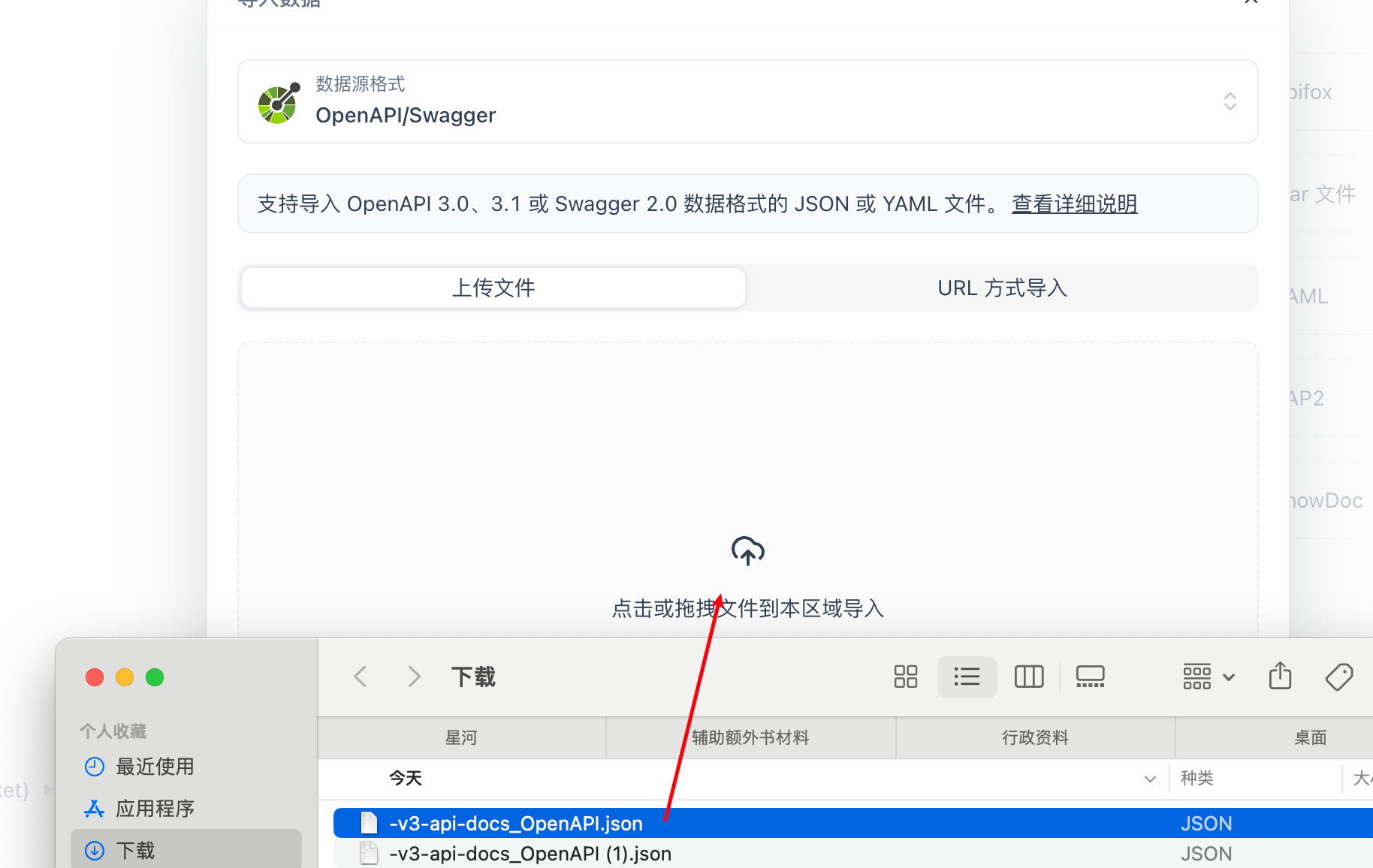
Task: Collapse the 今天 section chevron
Action: tap(1149, 779)
